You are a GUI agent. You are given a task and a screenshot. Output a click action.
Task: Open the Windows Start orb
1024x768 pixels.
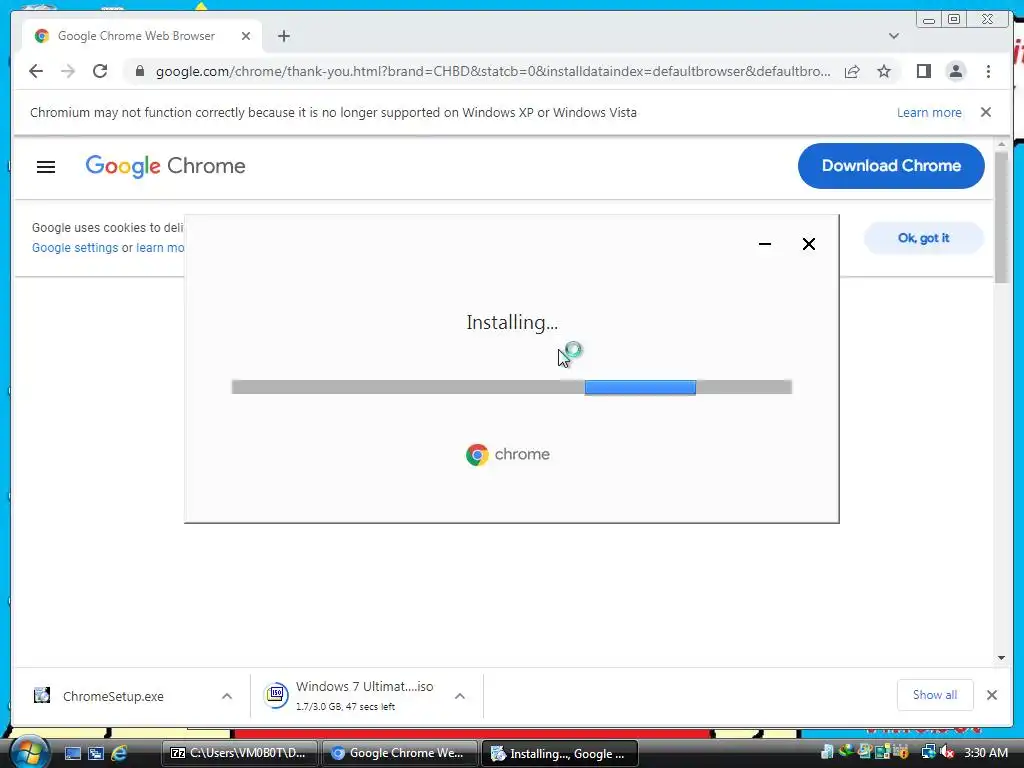[28, 753]
